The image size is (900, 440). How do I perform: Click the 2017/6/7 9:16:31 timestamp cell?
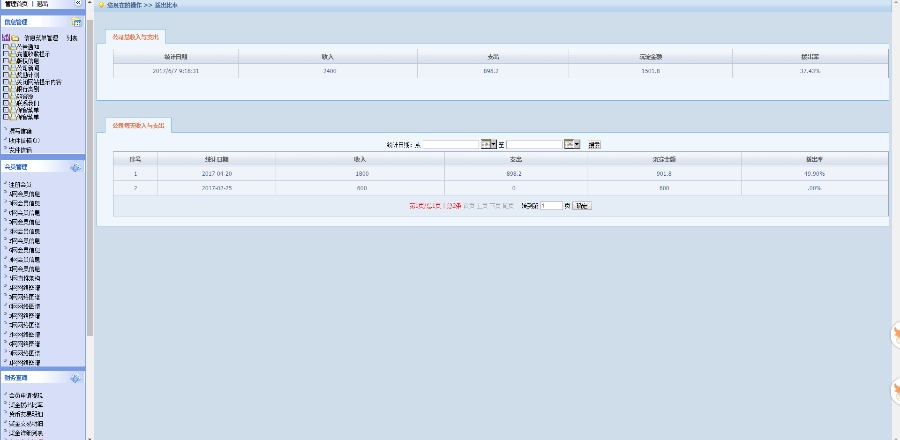point(176,71)
